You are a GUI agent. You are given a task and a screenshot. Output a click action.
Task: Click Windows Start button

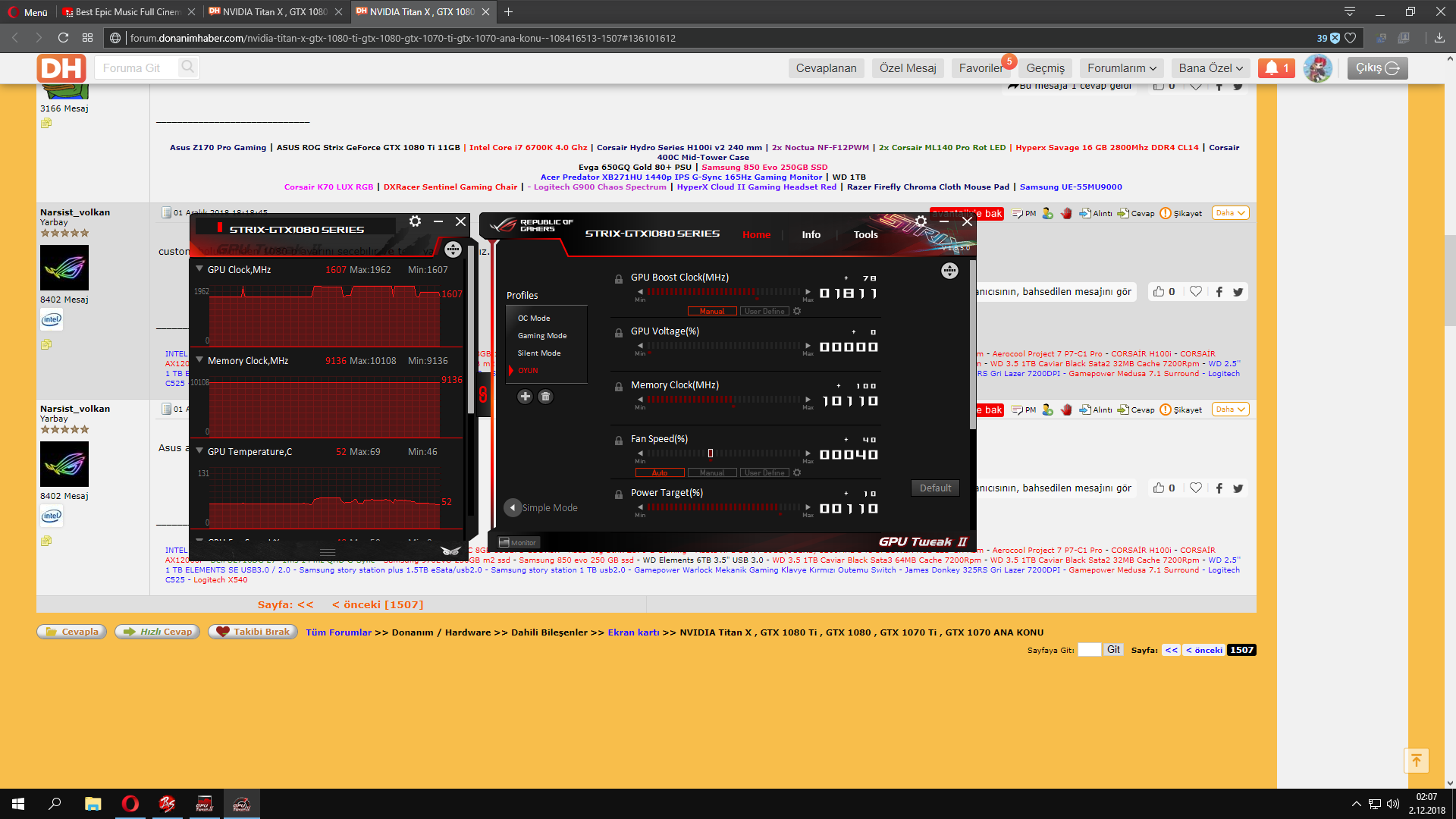(18, 804)
